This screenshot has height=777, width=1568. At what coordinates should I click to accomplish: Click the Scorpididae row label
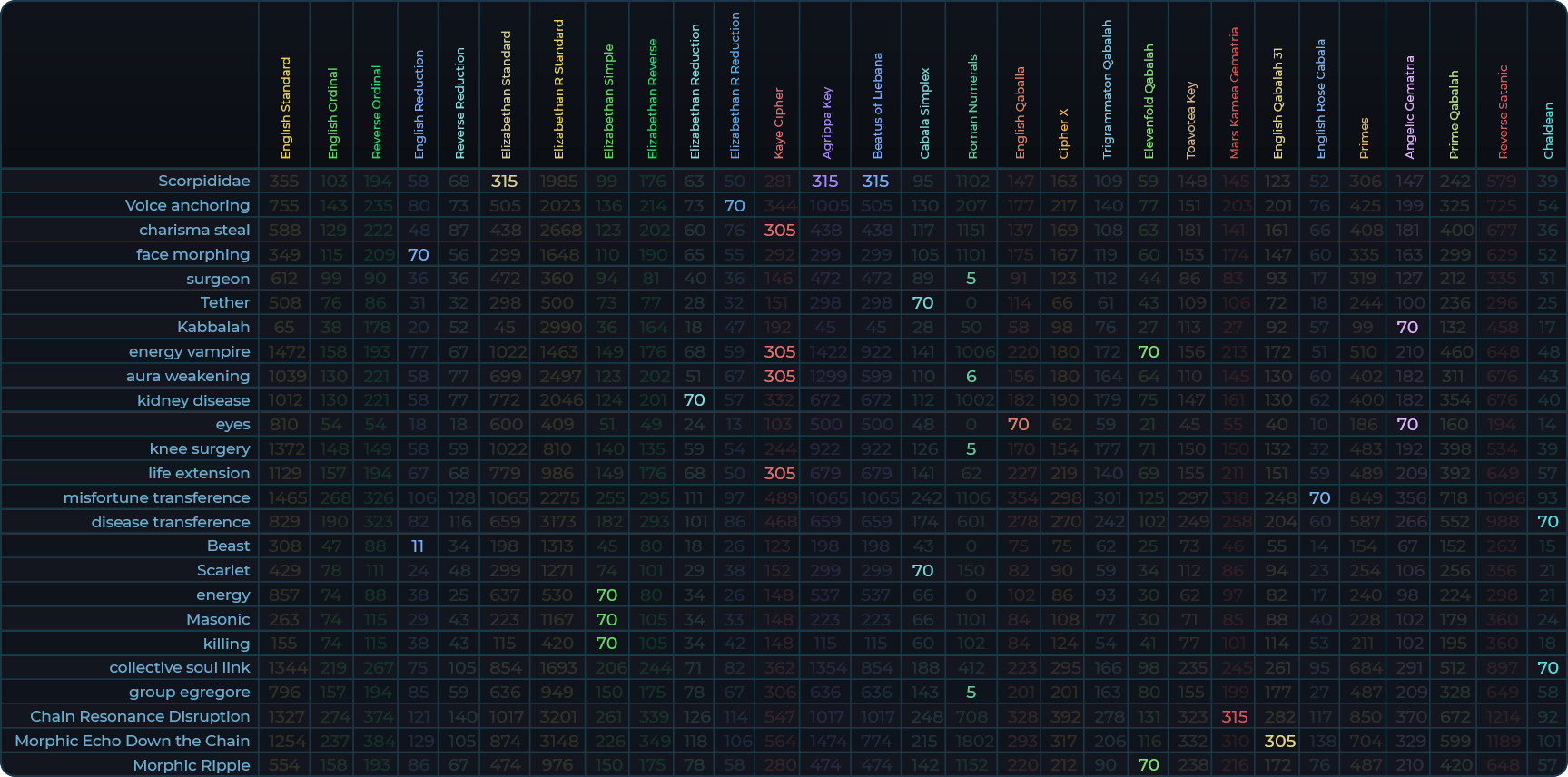[203, 182]
